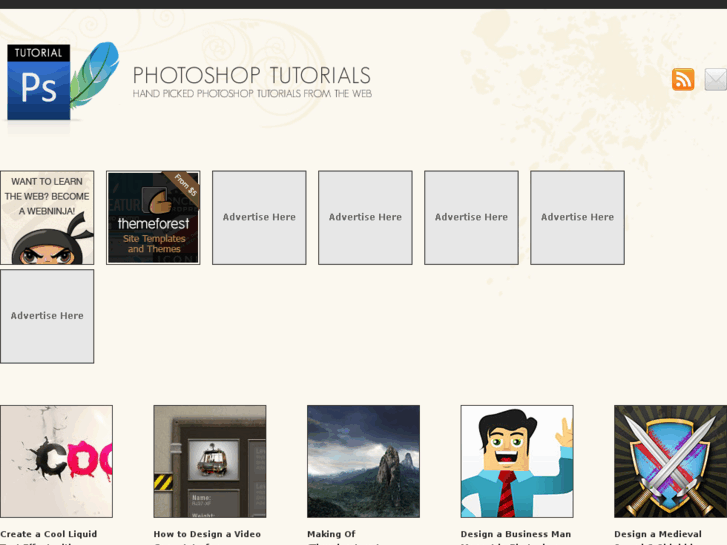Click How to Design a Video title
727x545 pixels.
207,534
